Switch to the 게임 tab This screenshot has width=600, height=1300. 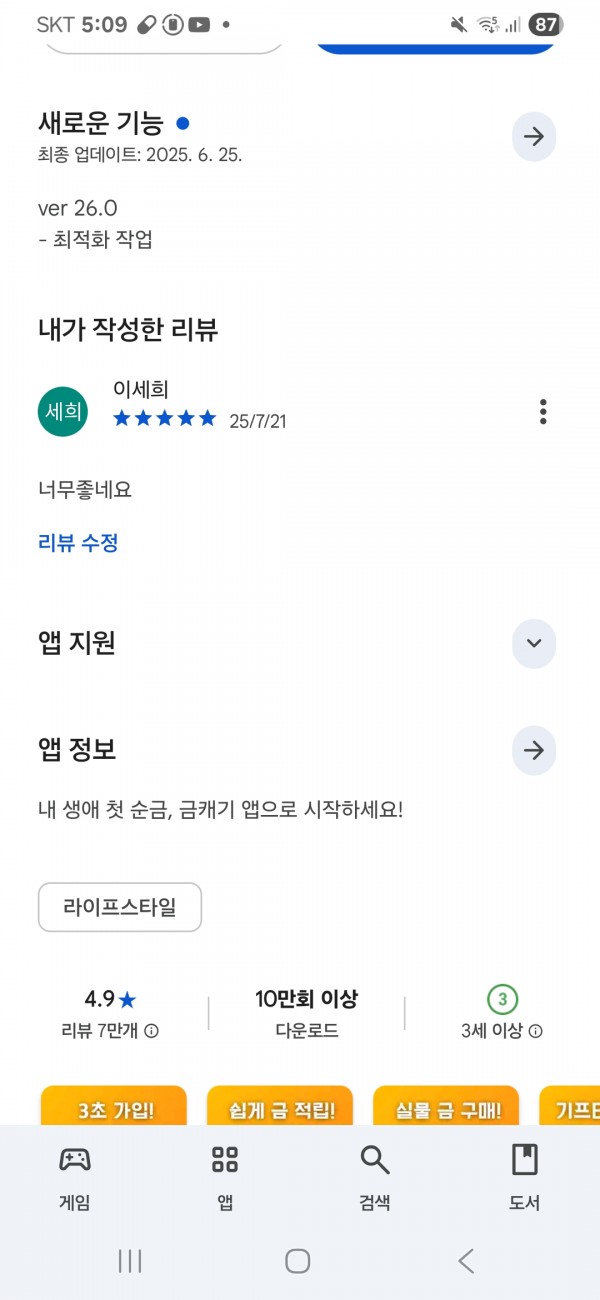coord(75,1178)
